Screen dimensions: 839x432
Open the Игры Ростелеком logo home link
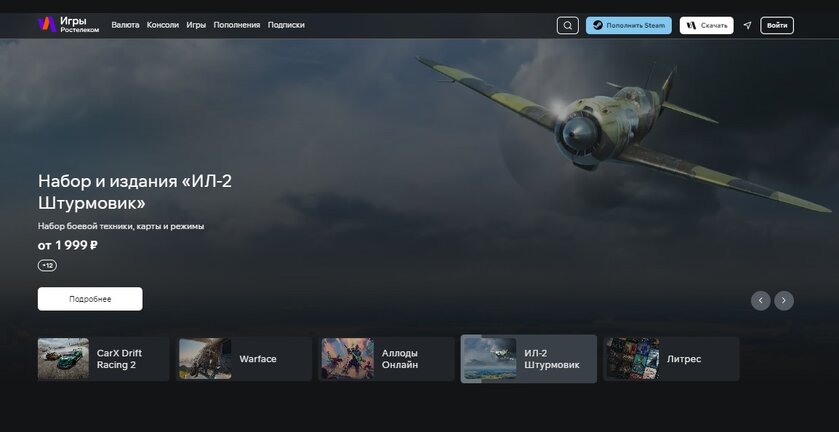click(68, 25)
